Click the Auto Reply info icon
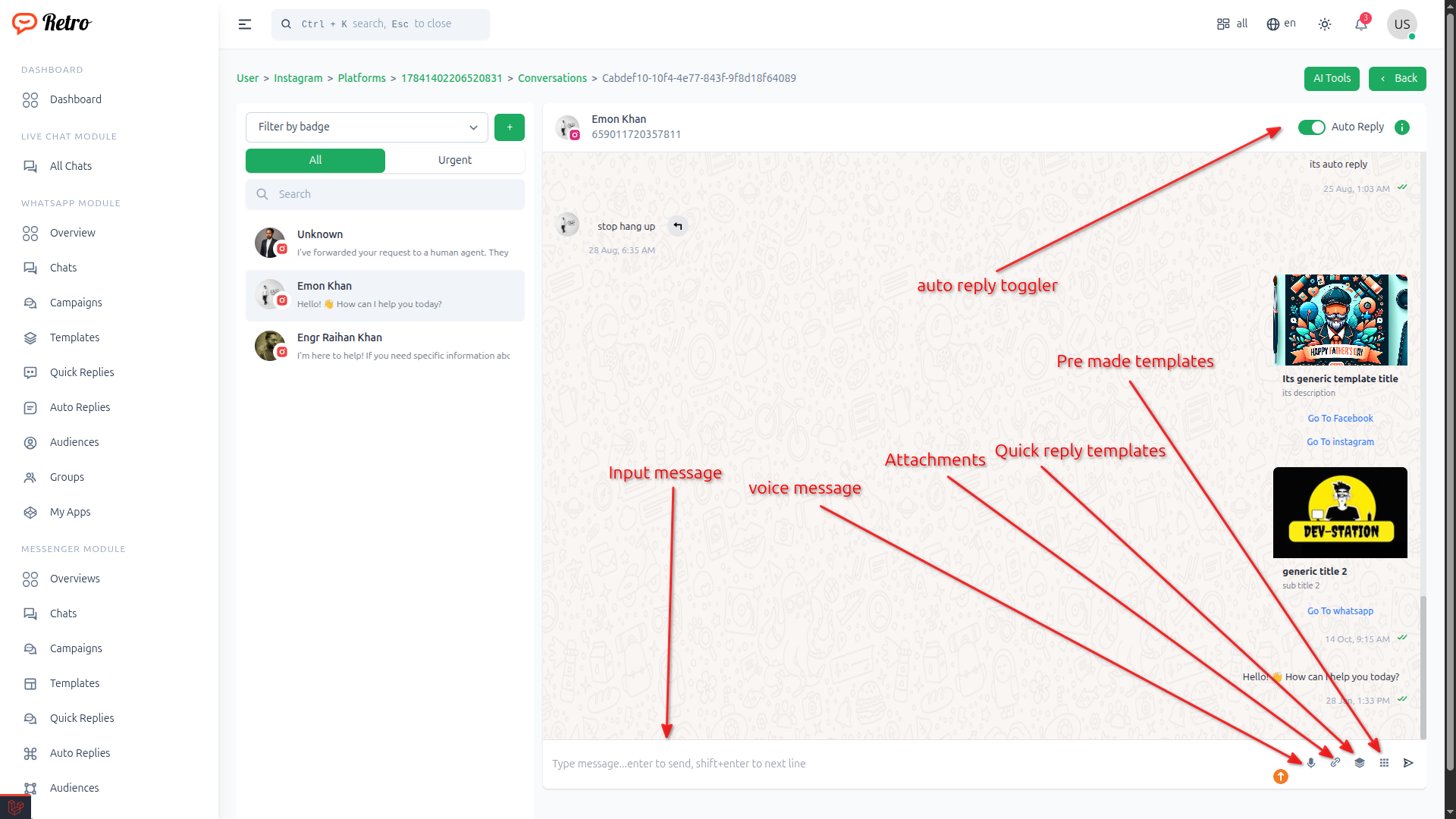The width and height of the screenshot is (1456, 819). tap(1402, 127)
